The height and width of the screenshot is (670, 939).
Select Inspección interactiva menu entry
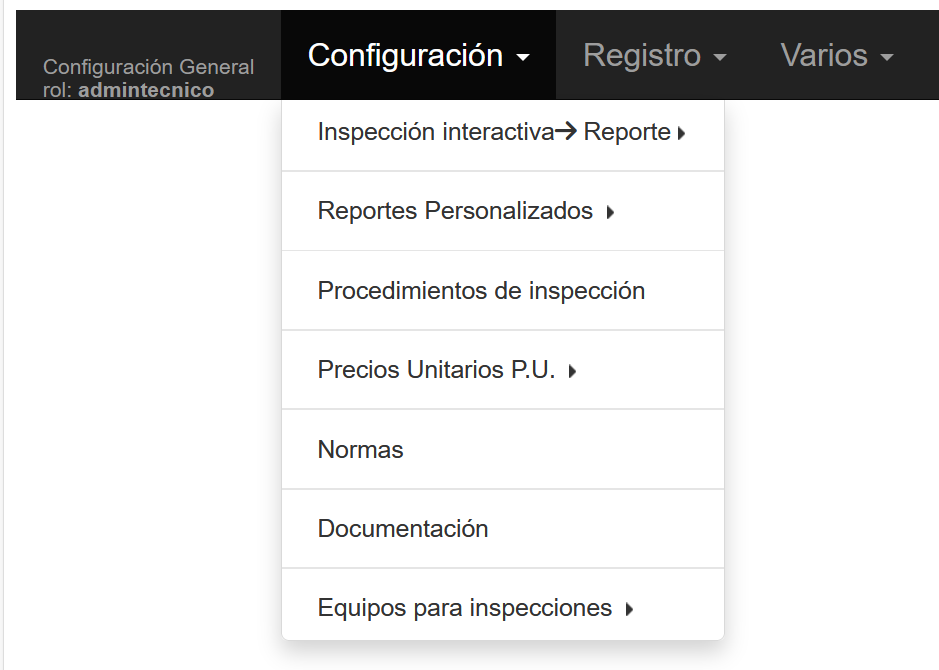[x=435, y=132]
